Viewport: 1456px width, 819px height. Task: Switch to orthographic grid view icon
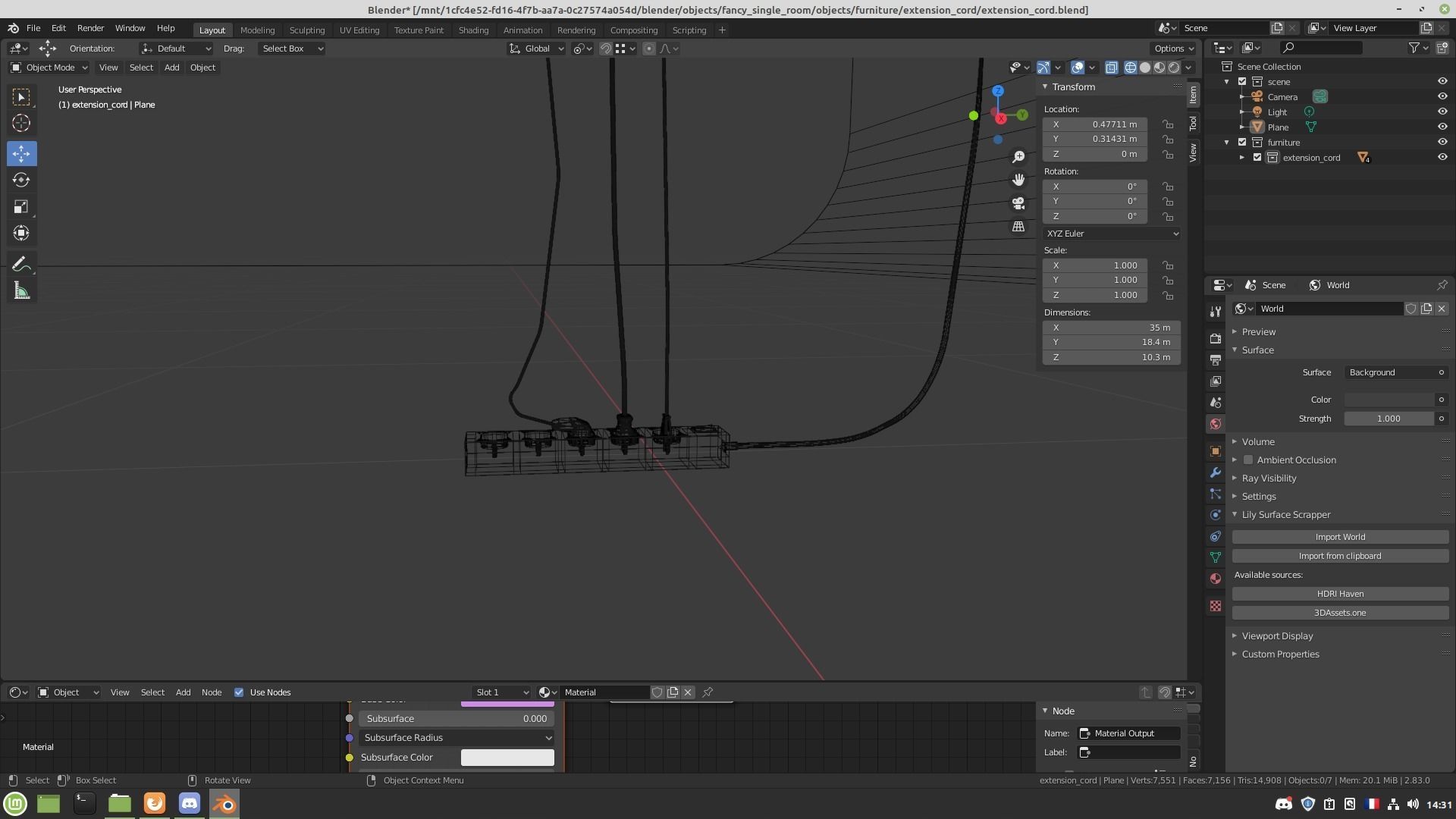(x=1018, y=227)
